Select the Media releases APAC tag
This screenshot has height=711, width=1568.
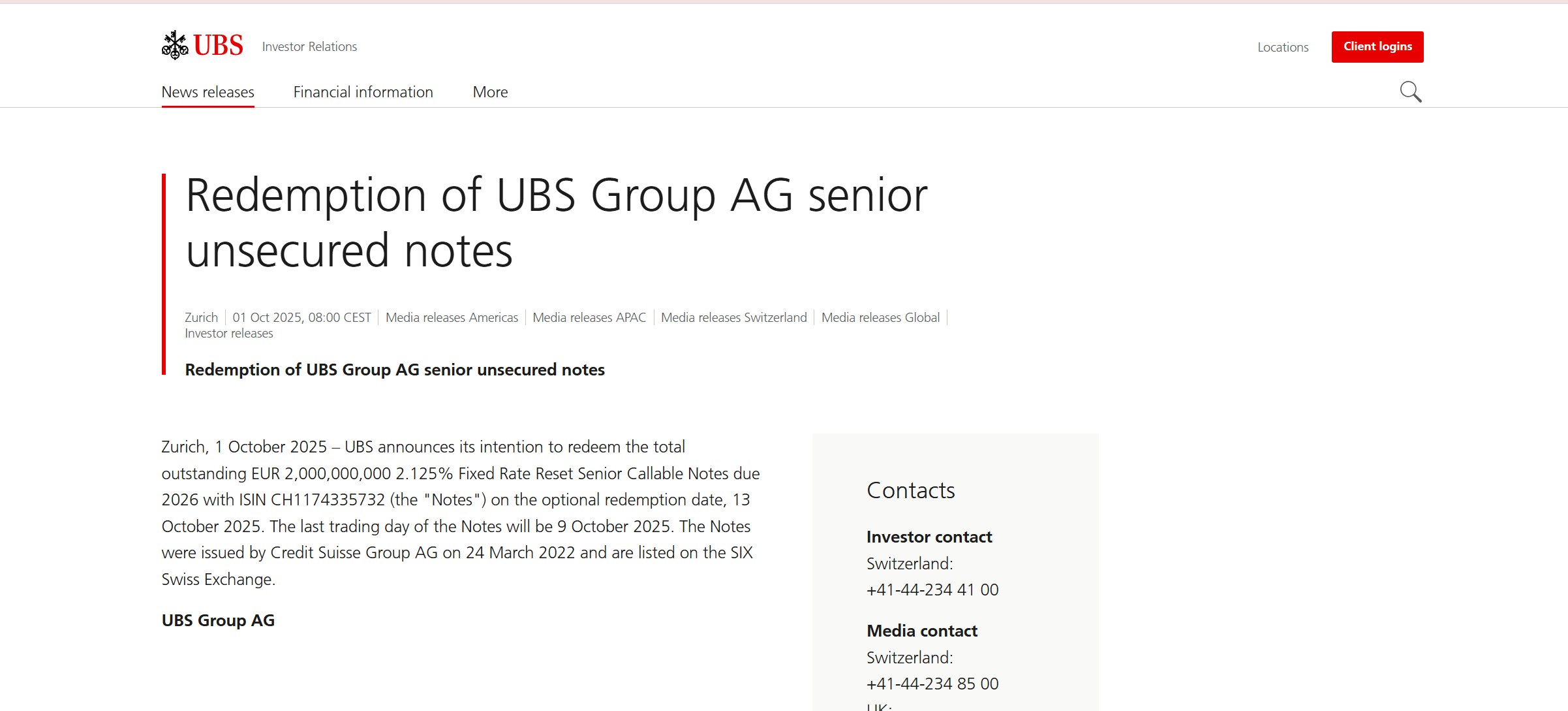click(x=589, y=317)
